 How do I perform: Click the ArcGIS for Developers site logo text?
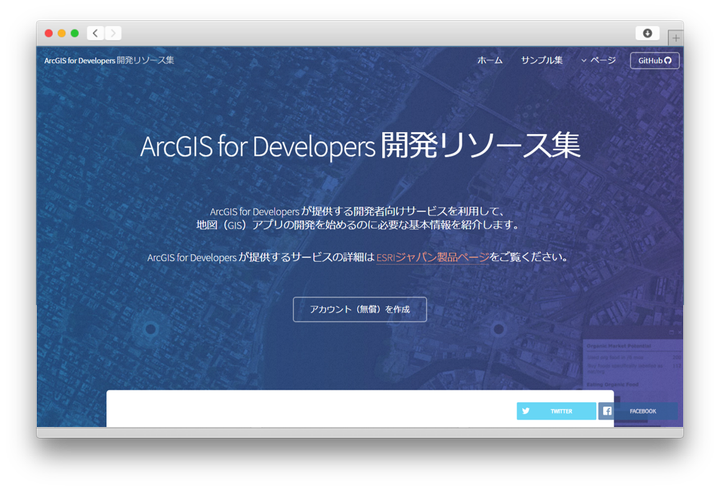tap(109, 60)
